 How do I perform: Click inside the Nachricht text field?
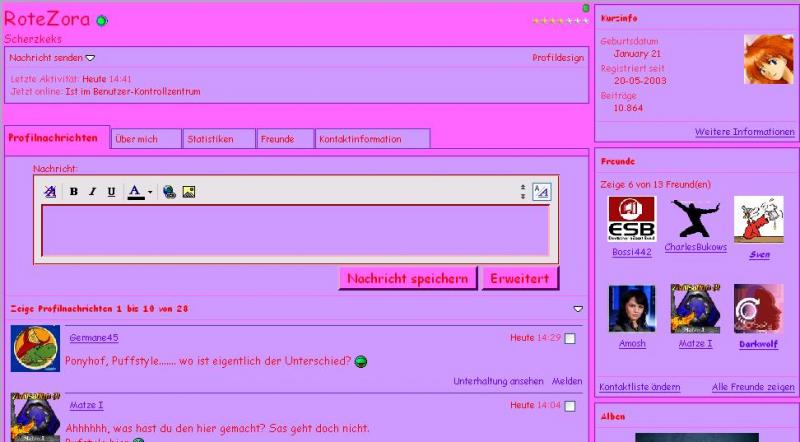pyautogui.click(x=295, y=230)
